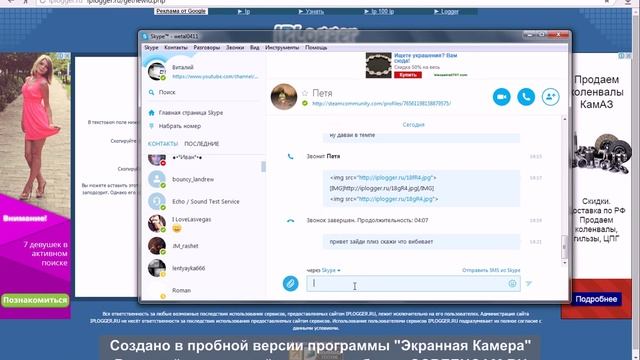640x360 pixels.
Task: Click the ended-call icon beside Звонок завершен
Action: coord(290,220)
